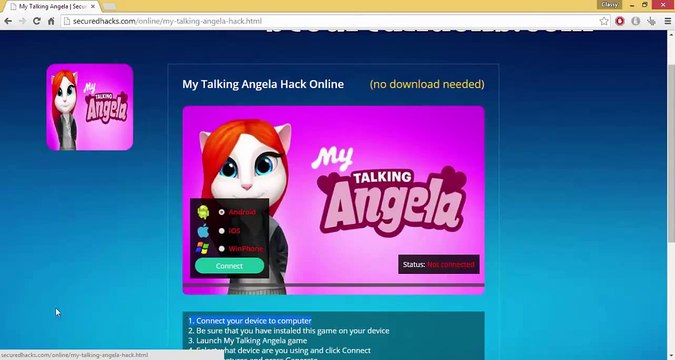The width and height of the screenshot is (675, 360).
Task: Open a new tab button
Action: pos(109,6)
